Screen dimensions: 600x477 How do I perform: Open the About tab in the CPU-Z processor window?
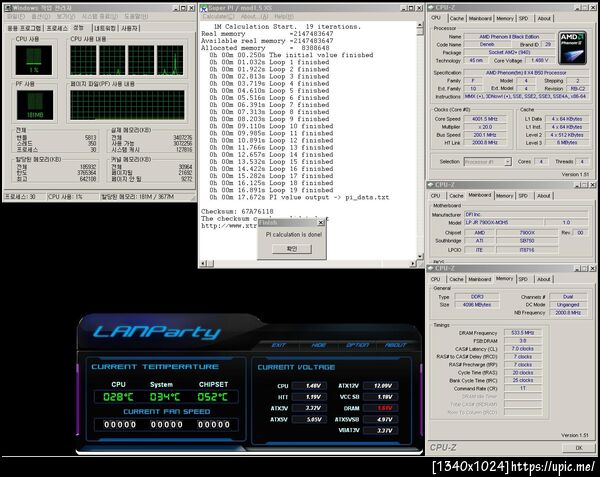pos(544,18)
